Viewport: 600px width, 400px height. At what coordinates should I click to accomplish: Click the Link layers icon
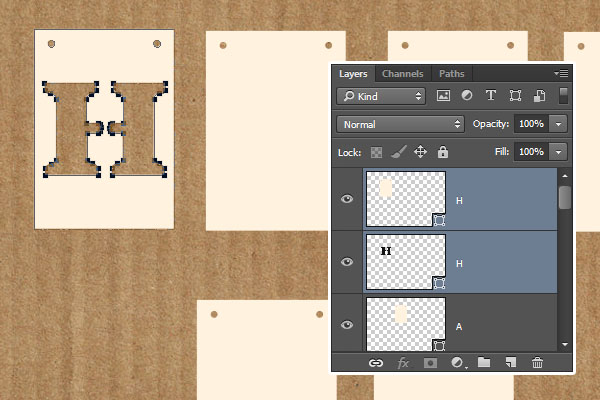coord(376,363)
